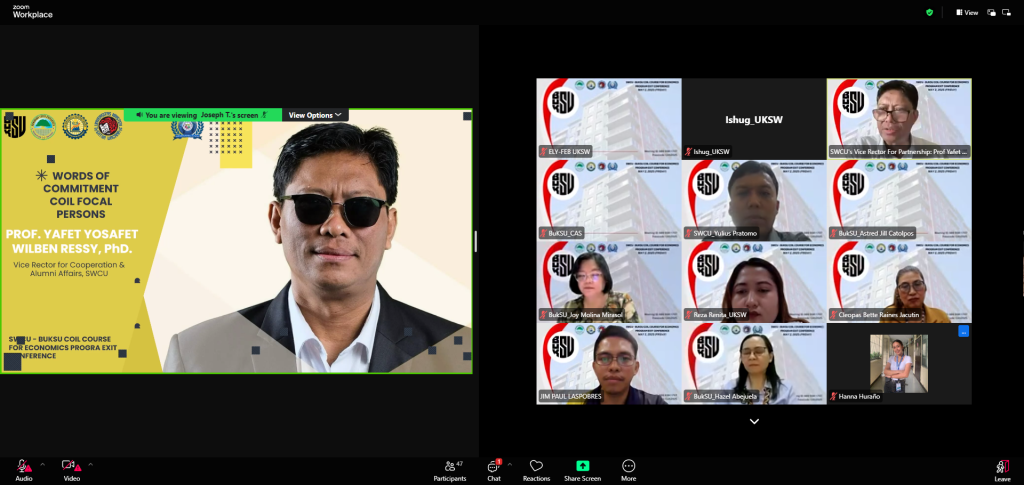The width and height of the screenshot is (1024, 485).
Task: Expand the chat options arrow
Action: 509,464
